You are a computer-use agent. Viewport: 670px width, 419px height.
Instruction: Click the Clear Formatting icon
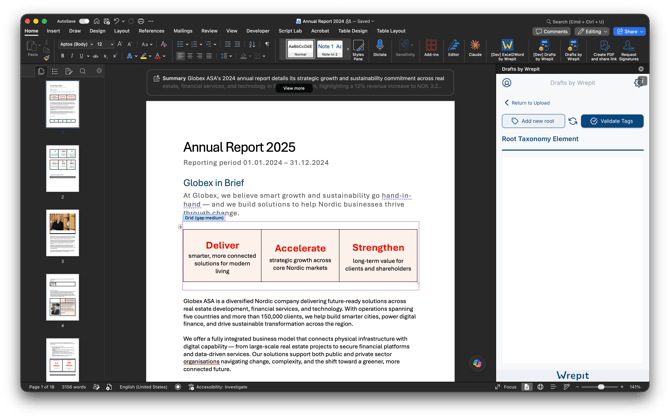(164, 44)
